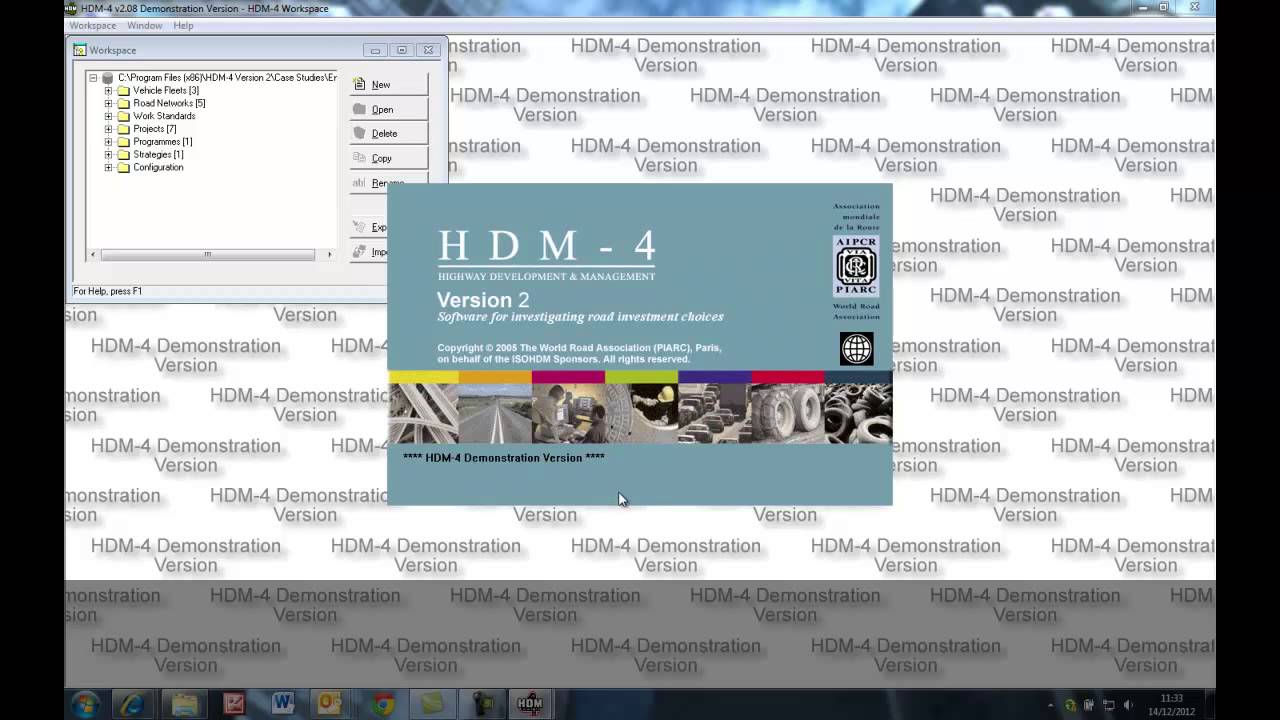This screenshot has width=1280, height=720.
Task: Open Windows Explorer from the taskbar
Action: (185, 704)
